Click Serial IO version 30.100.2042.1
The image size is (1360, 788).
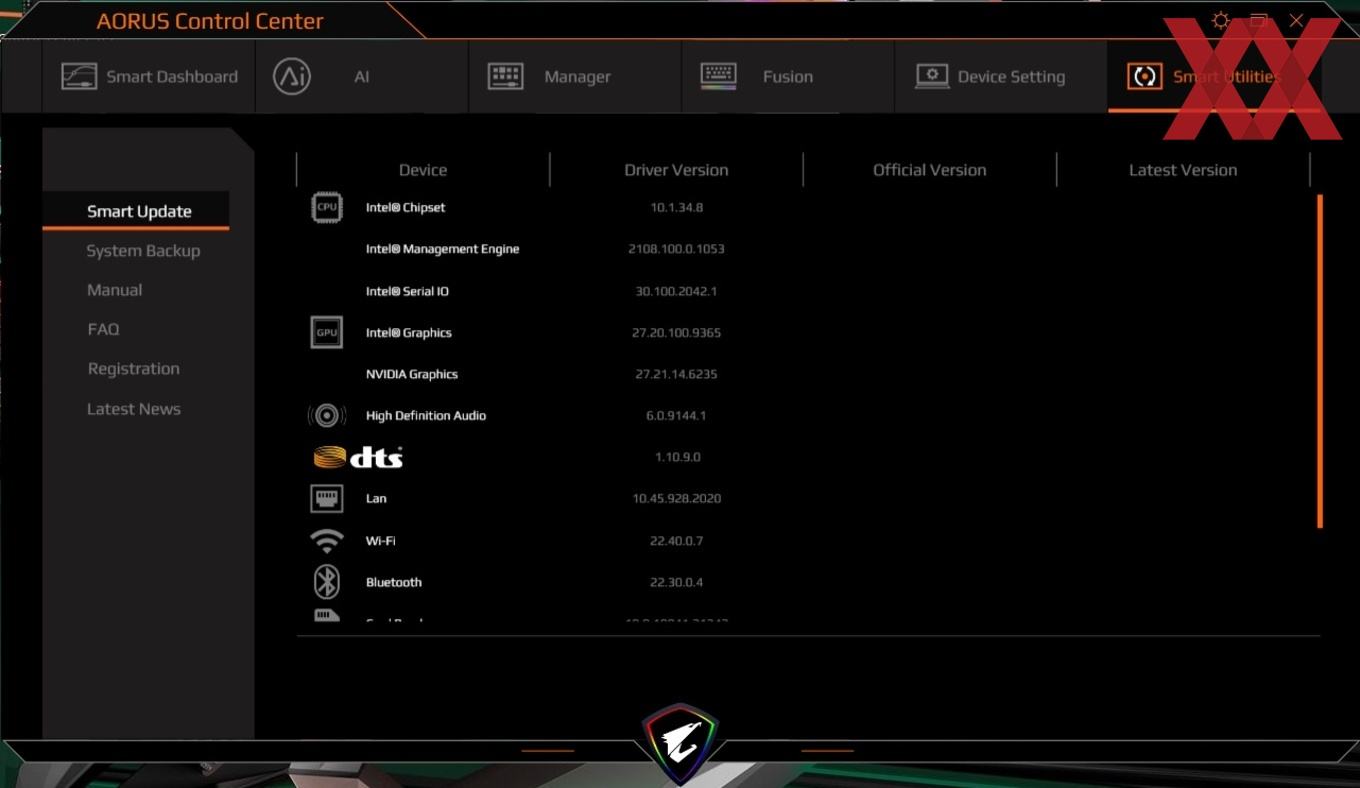coord(676,291)
